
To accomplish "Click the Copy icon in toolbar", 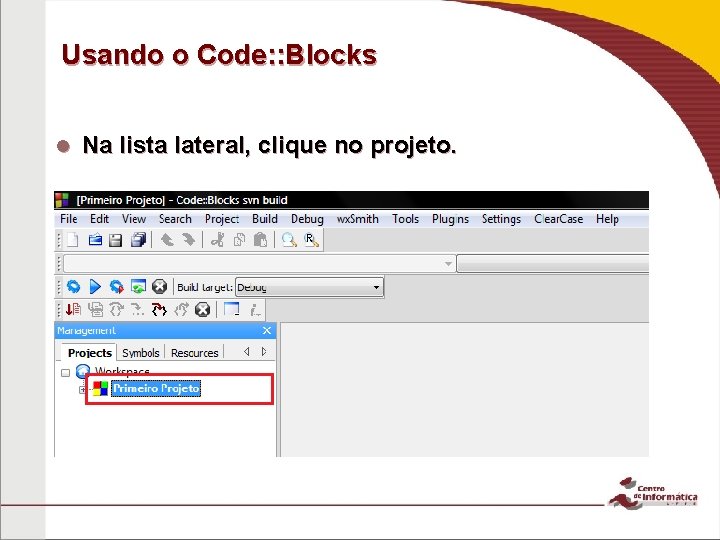I will click(239, 240).
